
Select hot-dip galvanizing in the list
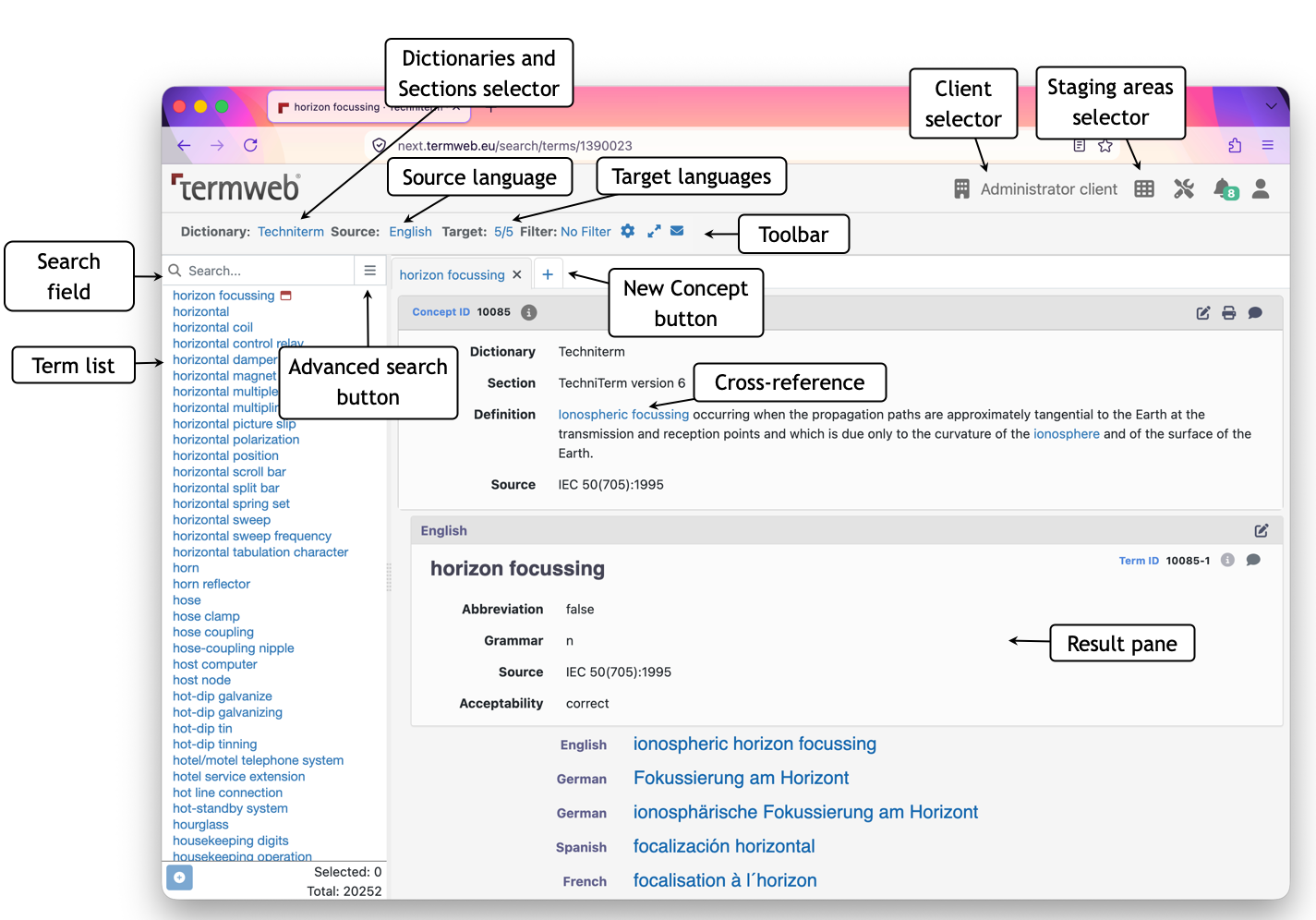[227, 712]
